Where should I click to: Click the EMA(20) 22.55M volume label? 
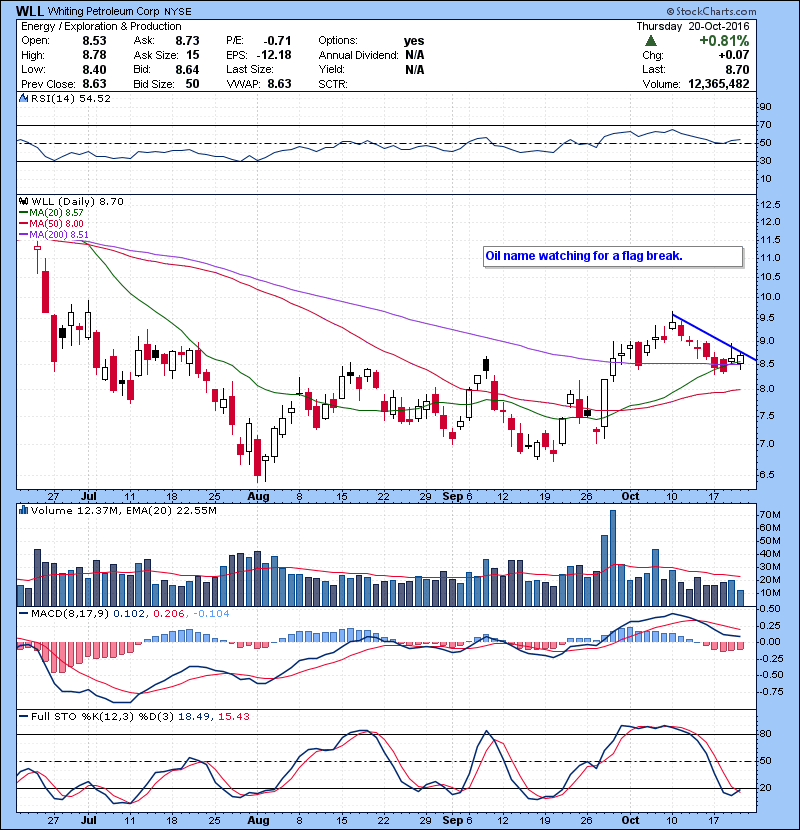click(x=170, y=510)
